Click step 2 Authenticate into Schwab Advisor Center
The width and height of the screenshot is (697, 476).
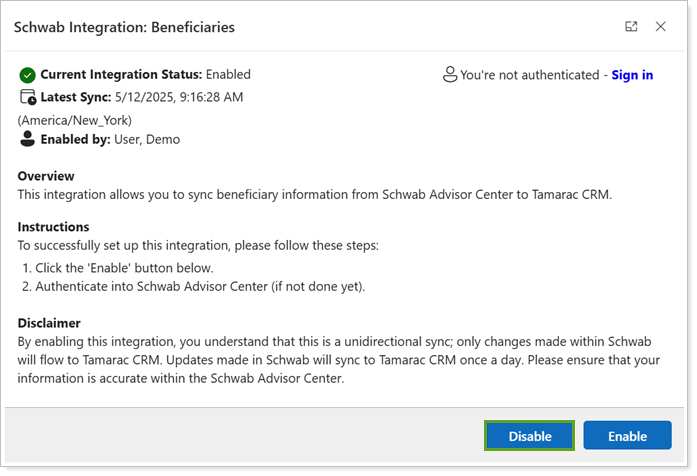click(x=192, y=287)
